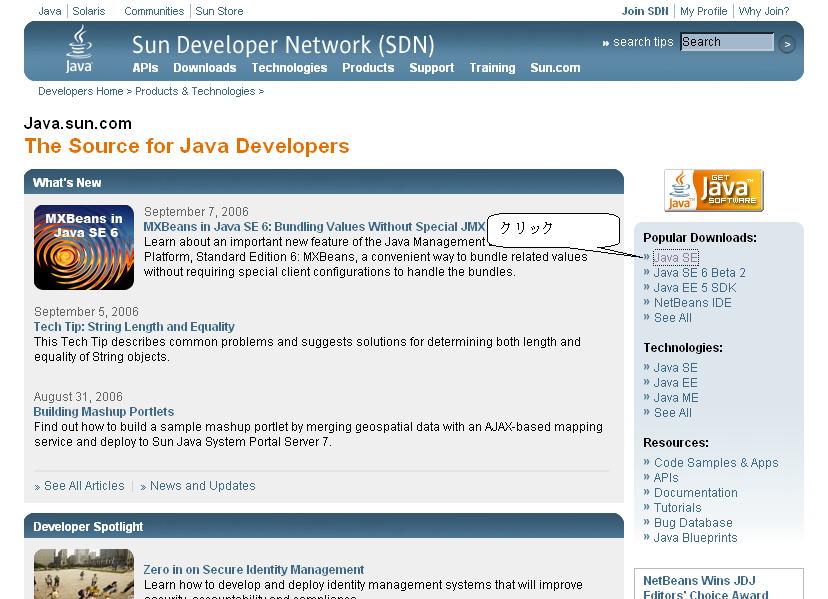
Task: Click the 'Sun Developer Network (SDN)' title
Action: 283,45
